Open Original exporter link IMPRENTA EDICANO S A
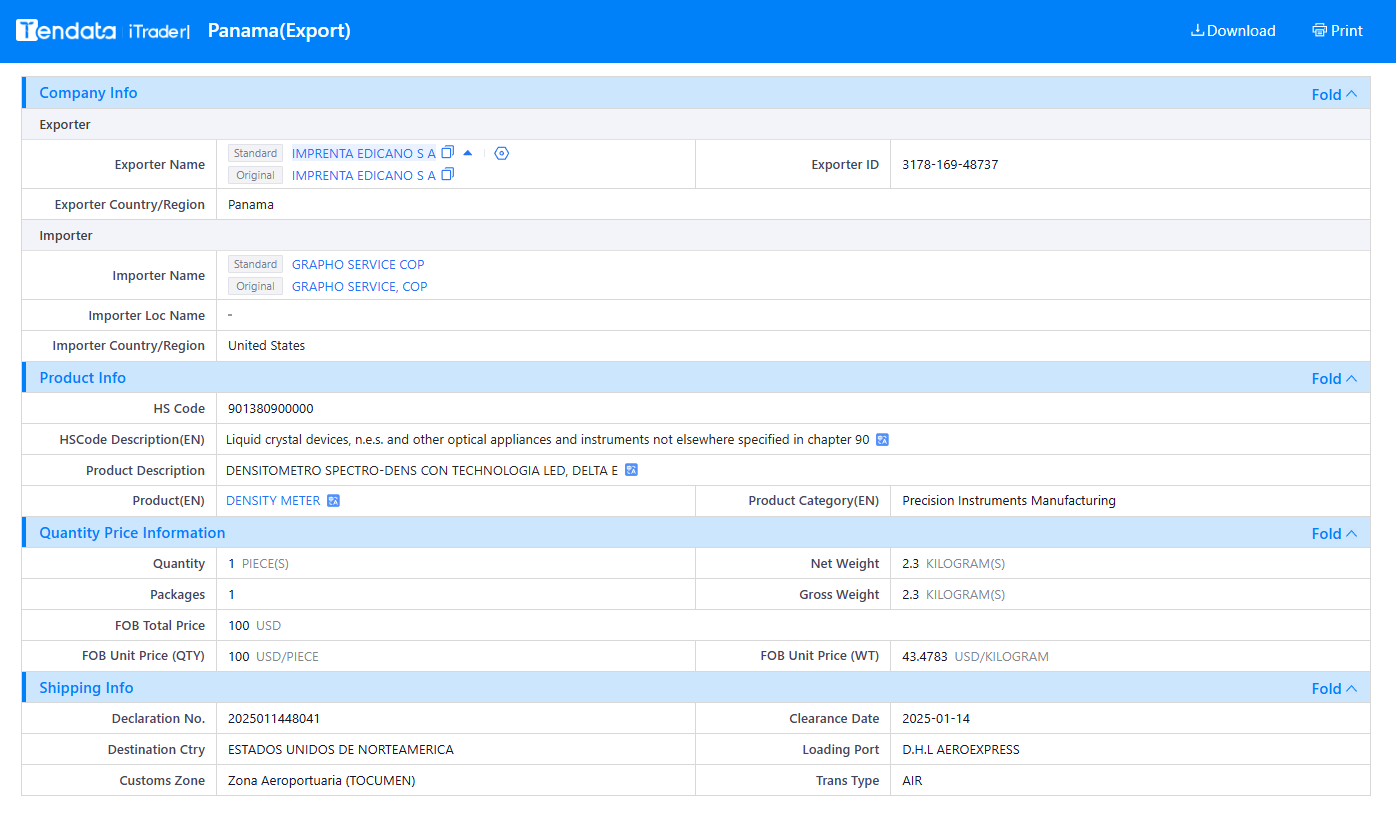The height and width of the screenshot is (818, 1396). [x=364, y=175]
